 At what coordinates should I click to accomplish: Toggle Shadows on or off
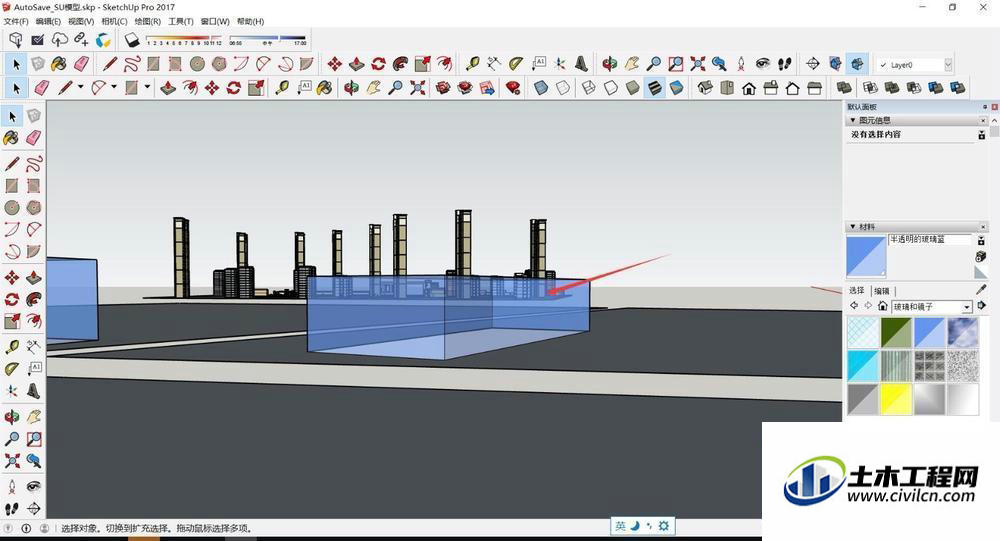(132, 40)
